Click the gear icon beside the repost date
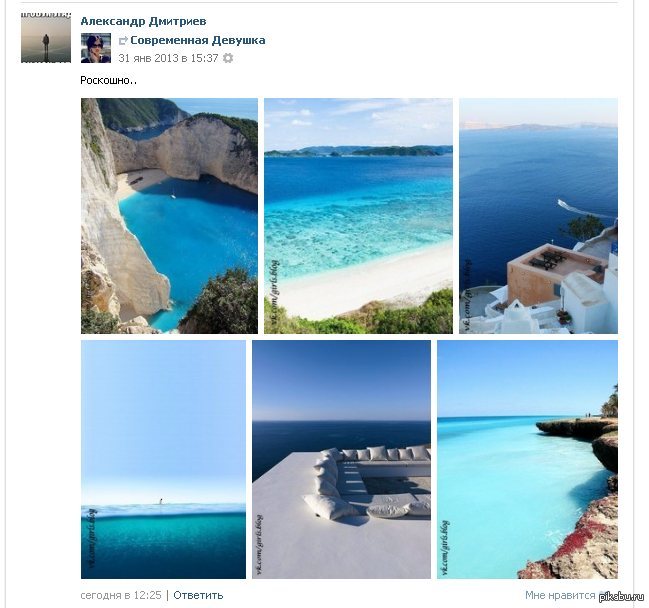The width and height of the screenshot is (649, 608). coord(228,59)
